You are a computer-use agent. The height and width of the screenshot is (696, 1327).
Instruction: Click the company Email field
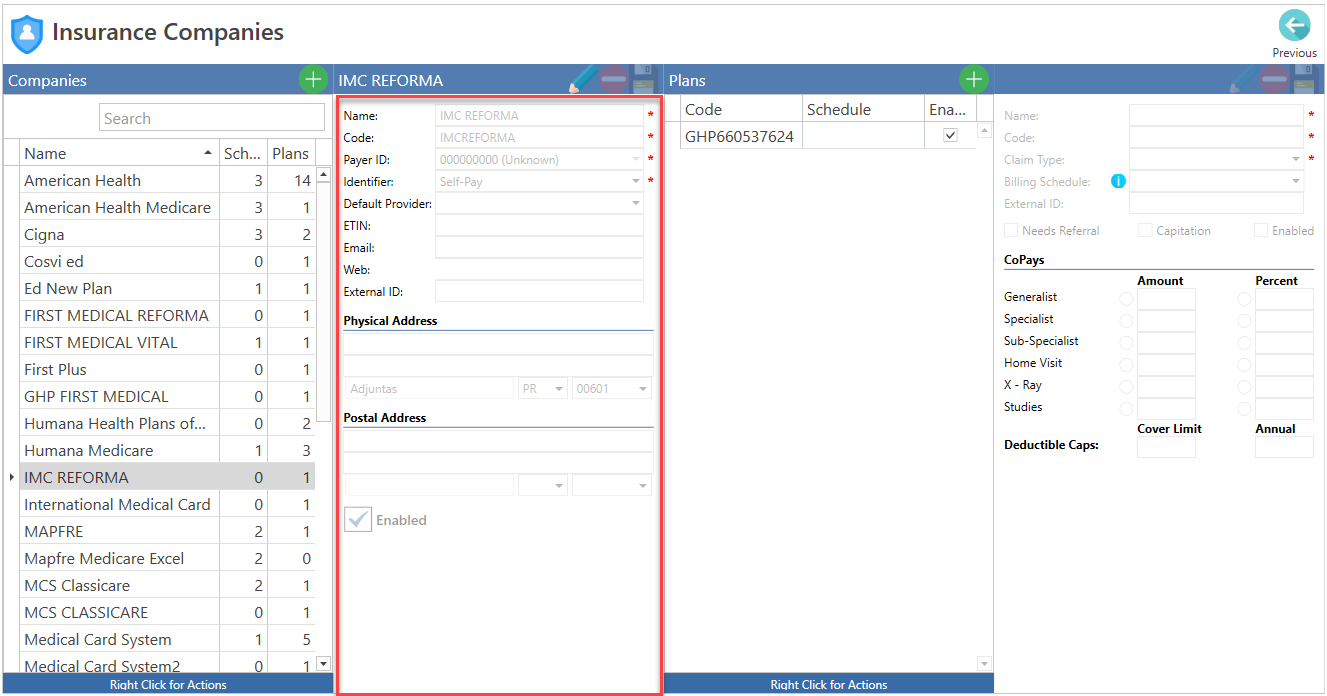click(539, 247)
